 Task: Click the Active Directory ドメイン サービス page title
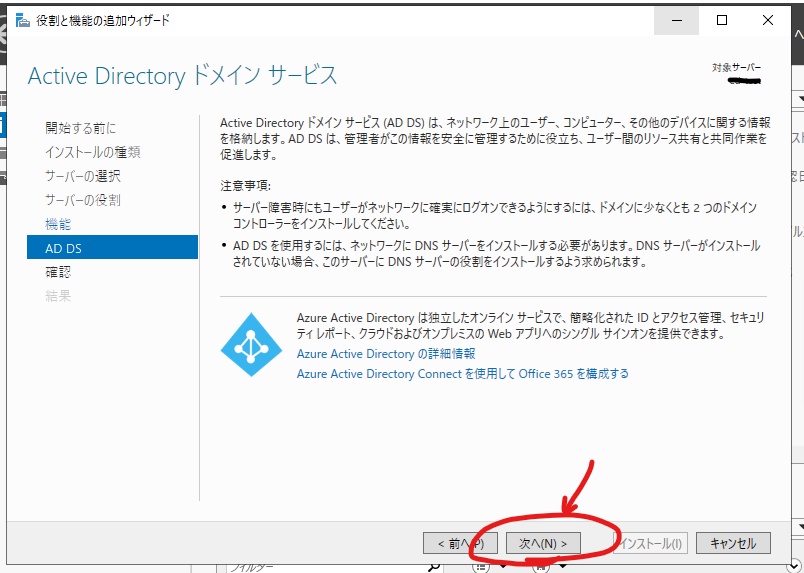183,76
